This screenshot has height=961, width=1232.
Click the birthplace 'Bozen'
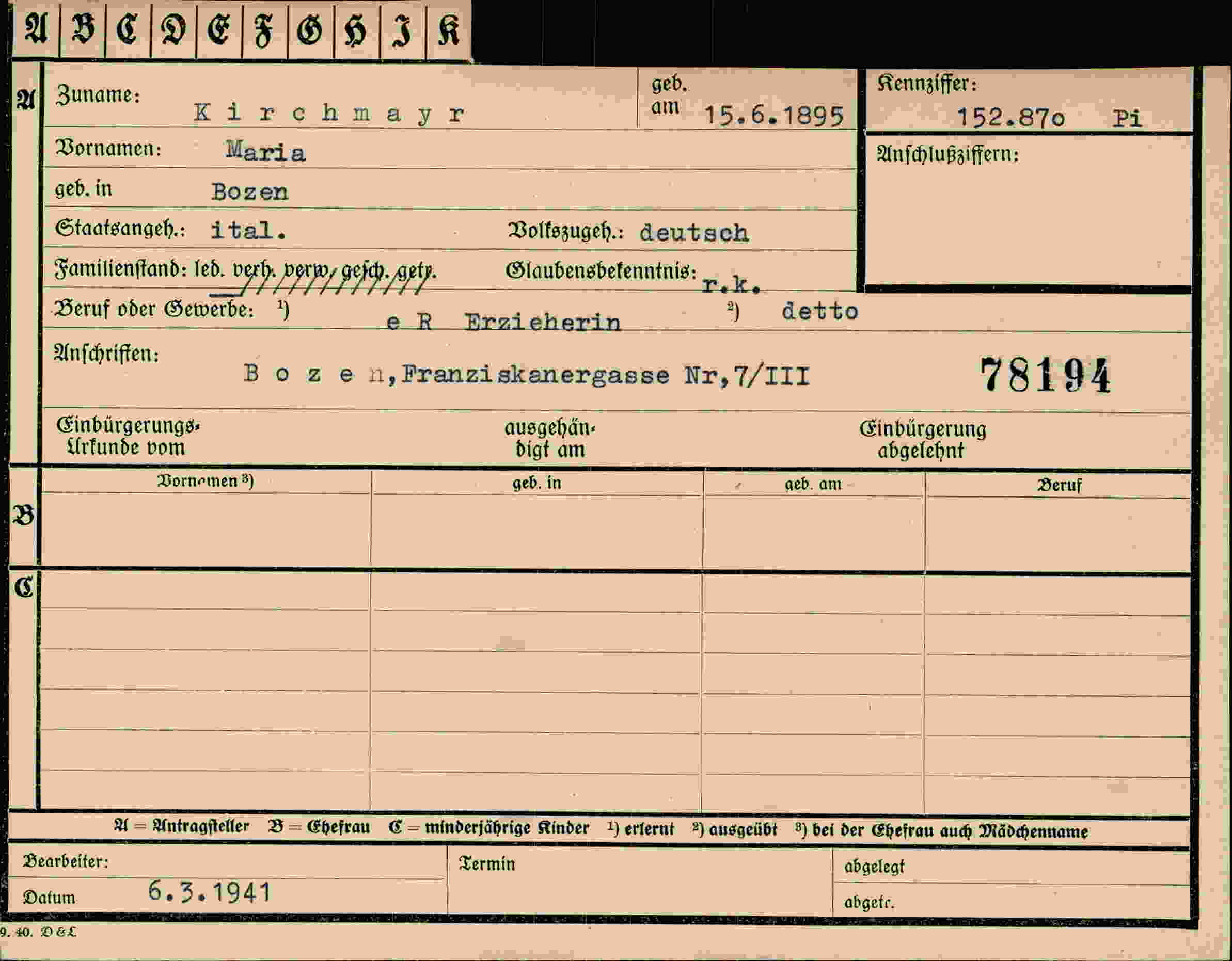point(250,193)
